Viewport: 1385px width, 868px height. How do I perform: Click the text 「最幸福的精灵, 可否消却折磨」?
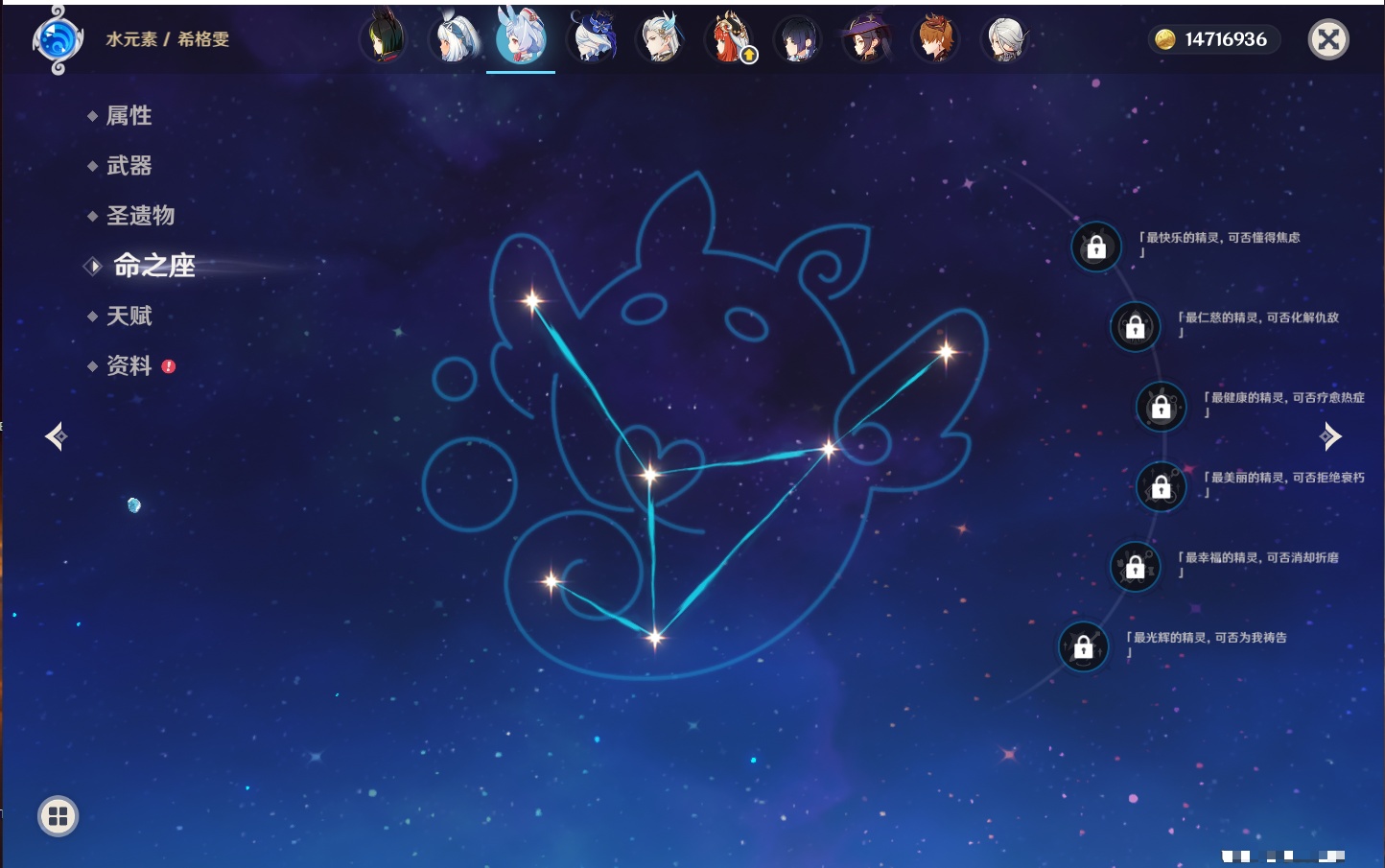(x=1257, y=564)
